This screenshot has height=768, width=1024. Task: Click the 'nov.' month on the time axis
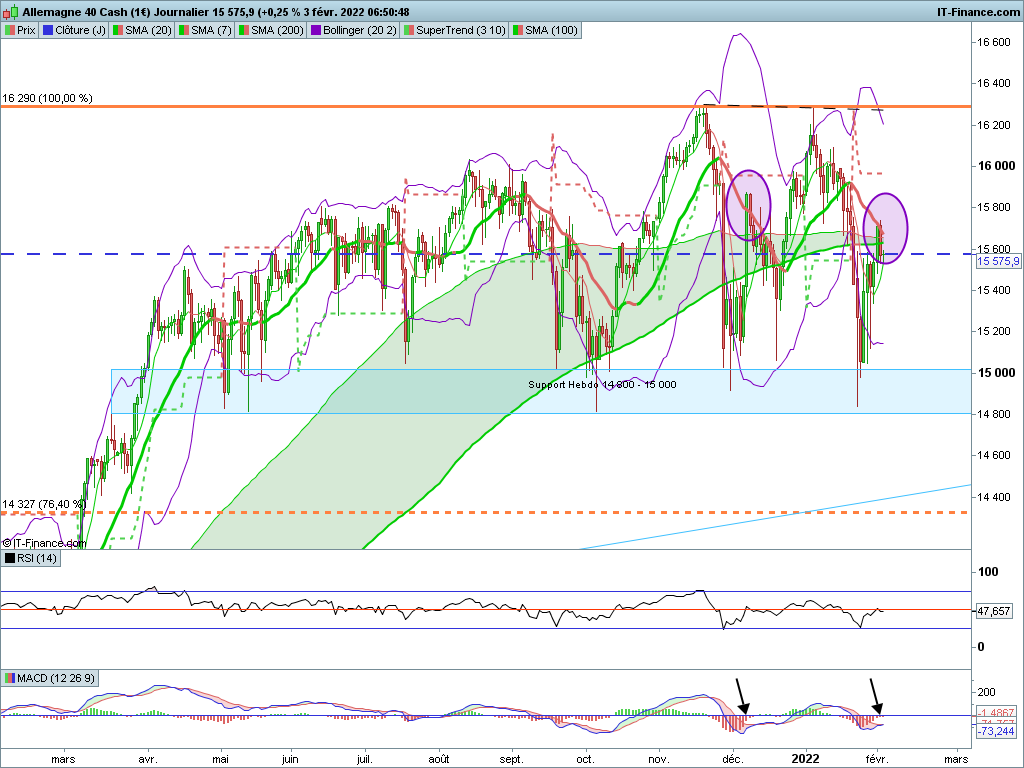(658, 760)
